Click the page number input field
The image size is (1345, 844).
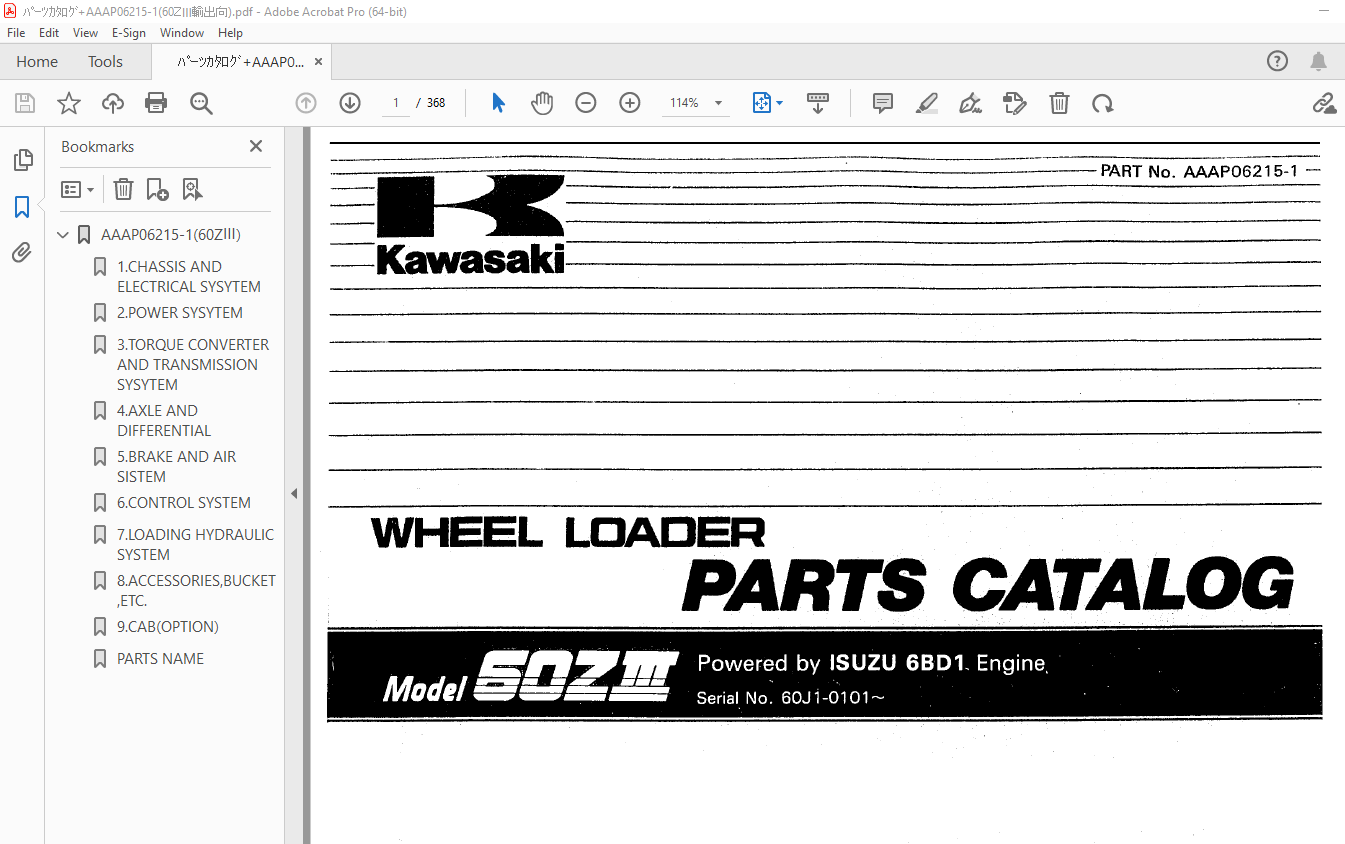[x=396, y=103]
